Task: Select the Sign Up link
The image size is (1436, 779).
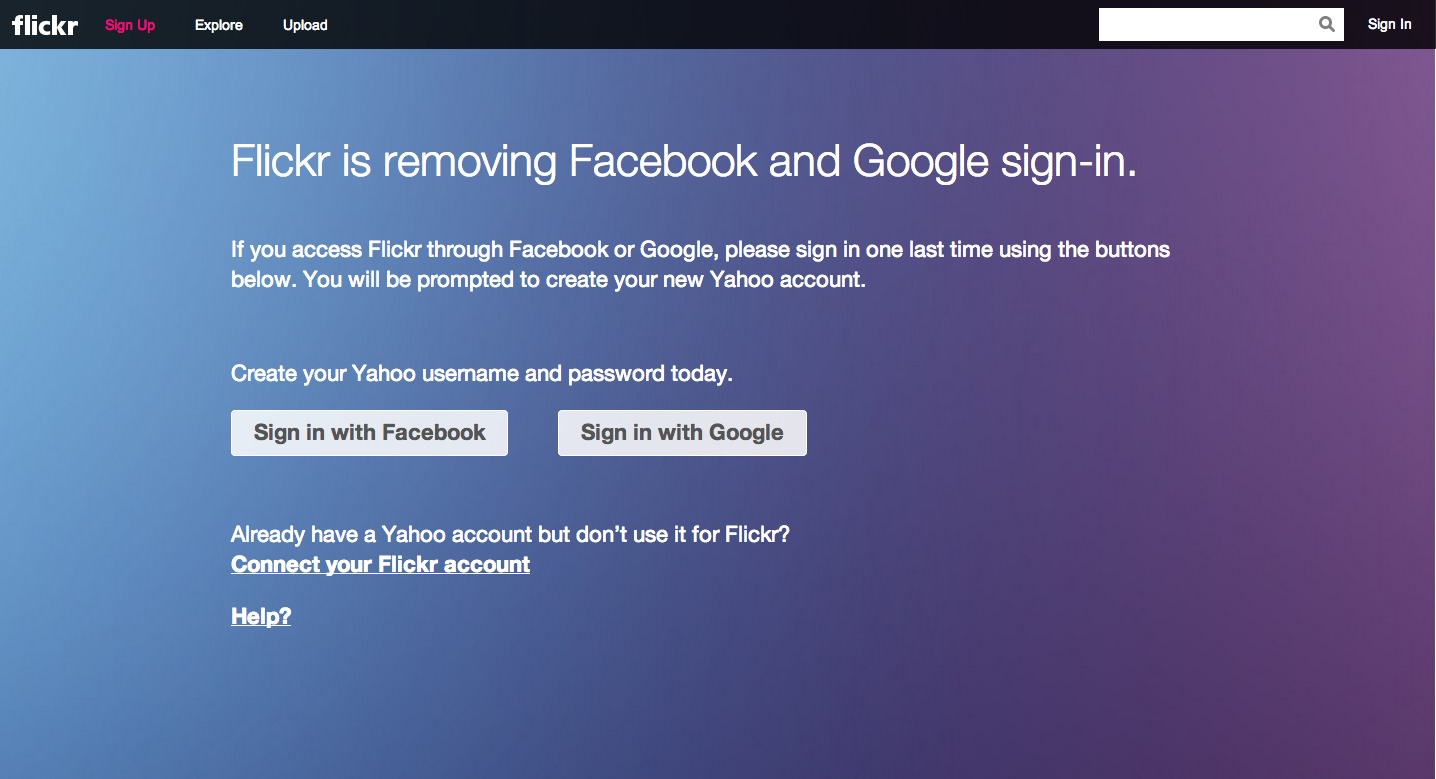Action: coord(129,25)
